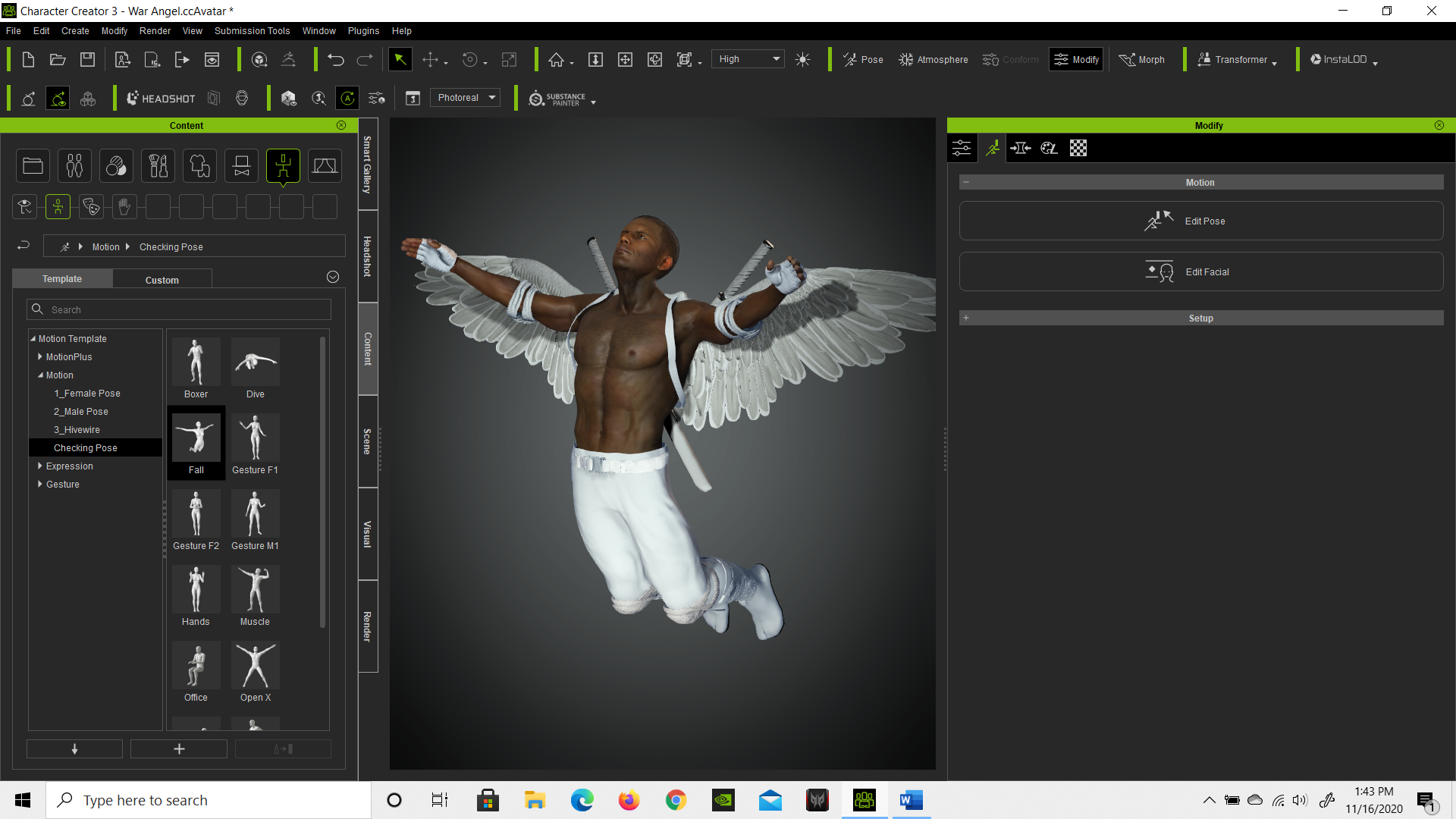Click the InstaLOD toolbar button
The width and height of the screenshot is (1456, 819).
pyautogui.click(x=1339, y=60)
